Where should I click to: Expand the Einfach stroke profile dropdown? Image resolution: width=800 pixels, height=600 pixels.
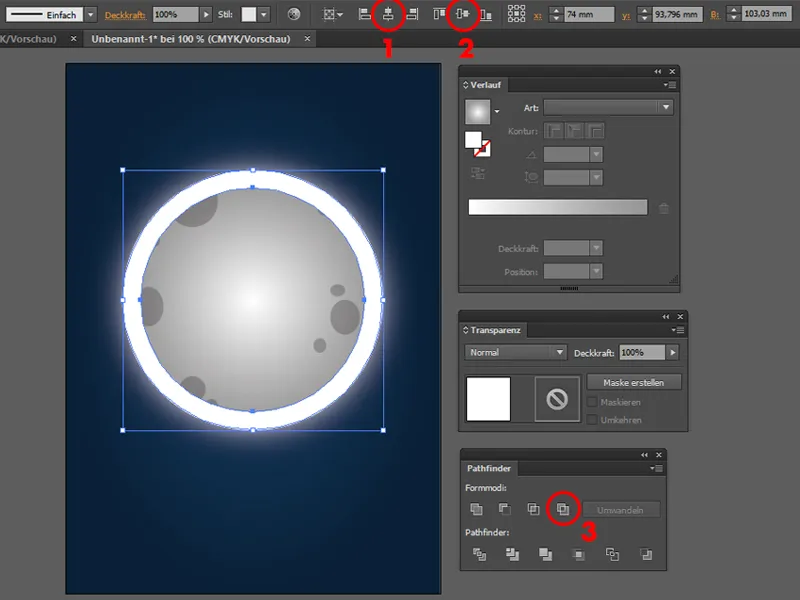[x=90, y=15]
